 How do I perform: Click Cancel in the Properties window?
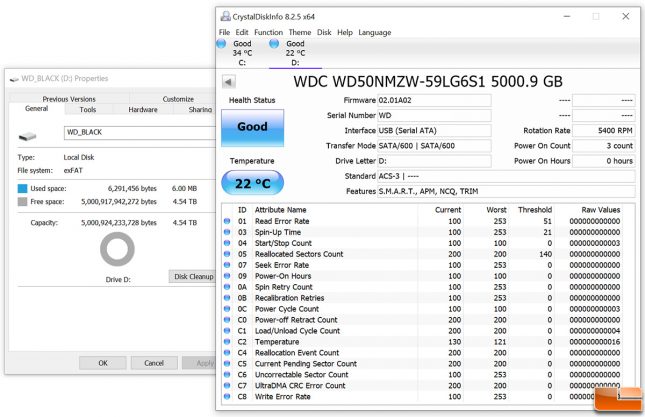pos(154,363)
